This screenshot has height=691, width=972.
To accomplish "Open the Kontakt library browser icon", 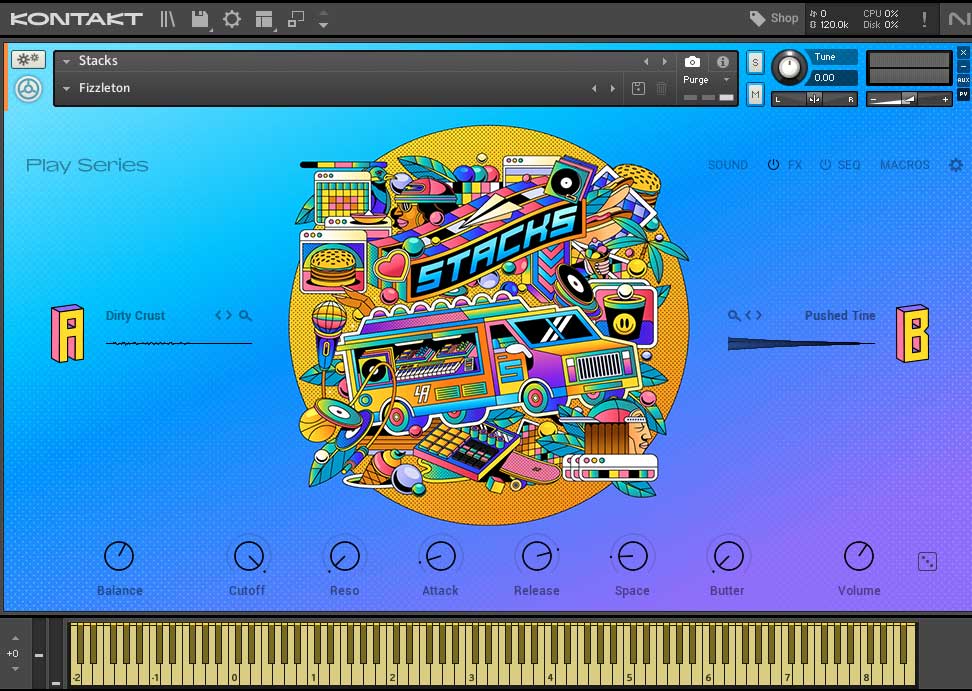I will pos(168,19).
